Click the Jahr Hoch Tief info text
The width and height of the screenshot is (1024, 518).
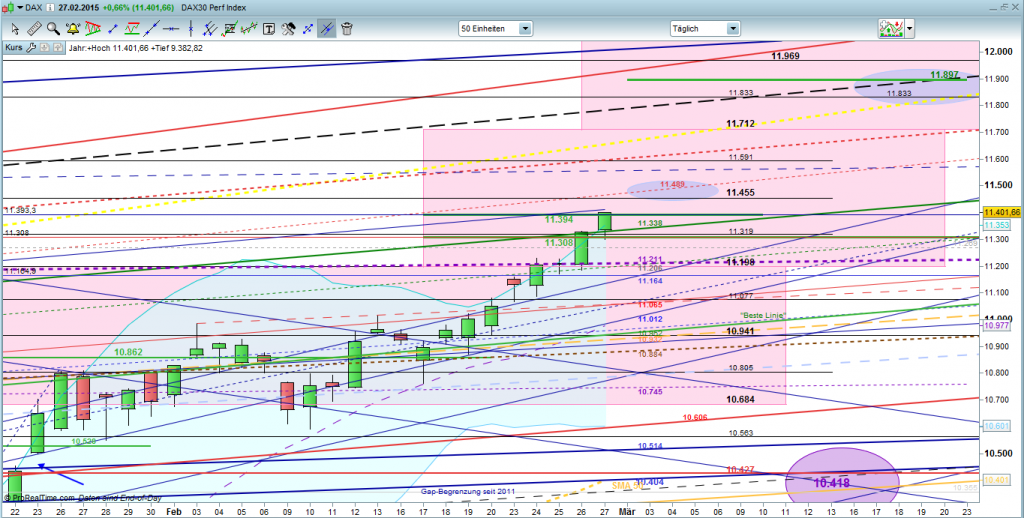[135, 48]
